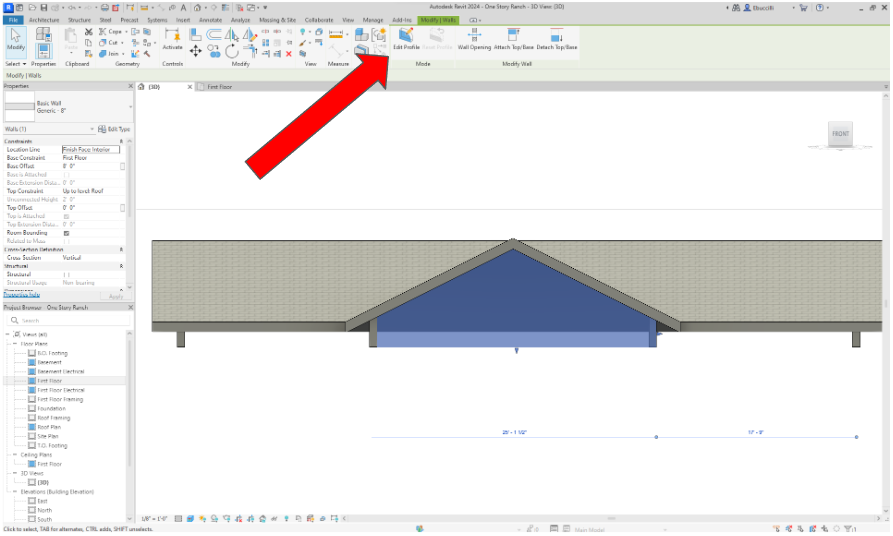Select the Rotate tool
This screenshot has width=893, height=536.
232,52
